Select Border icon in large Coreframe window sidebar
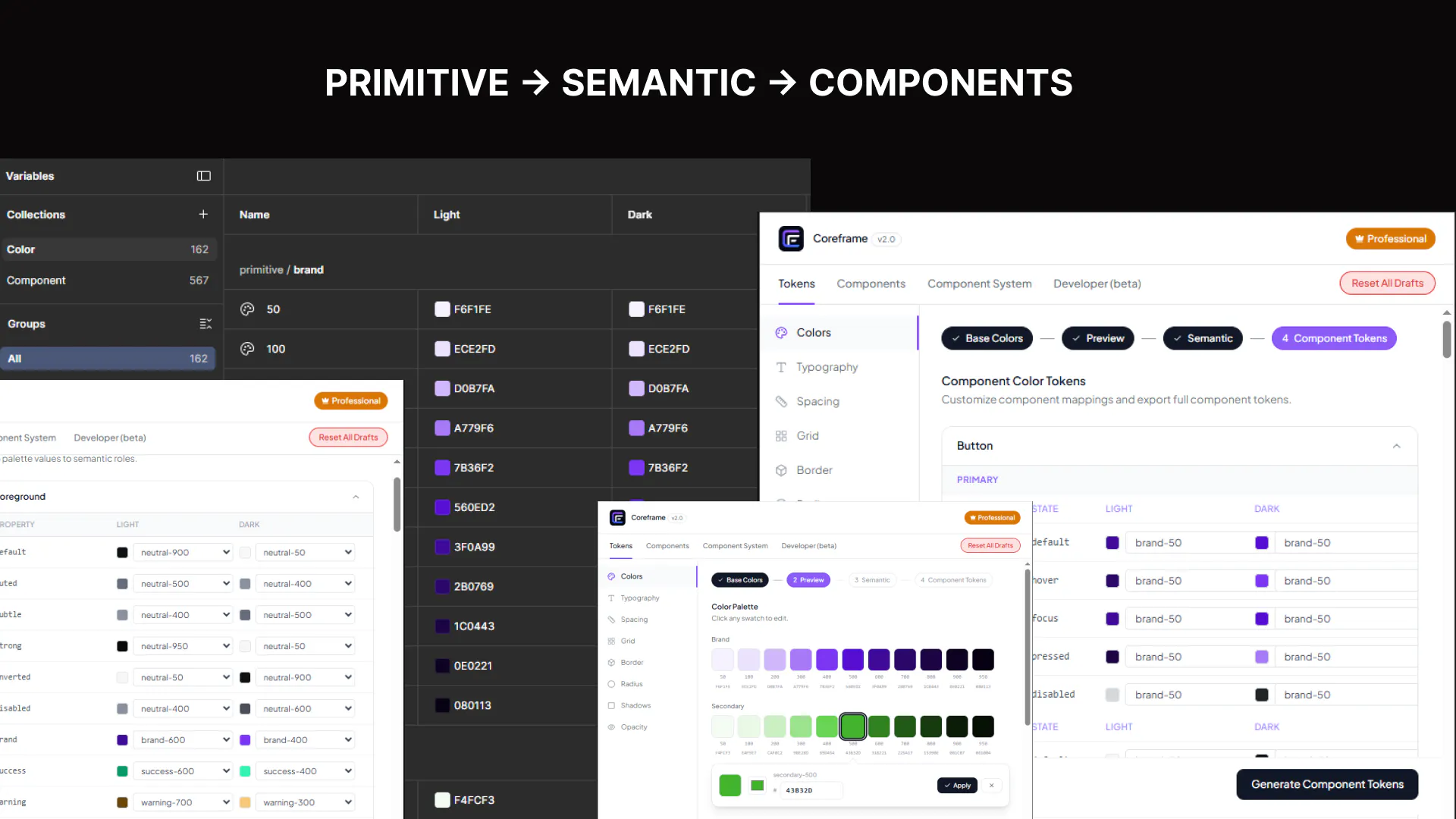 click(x=781, y=470)
